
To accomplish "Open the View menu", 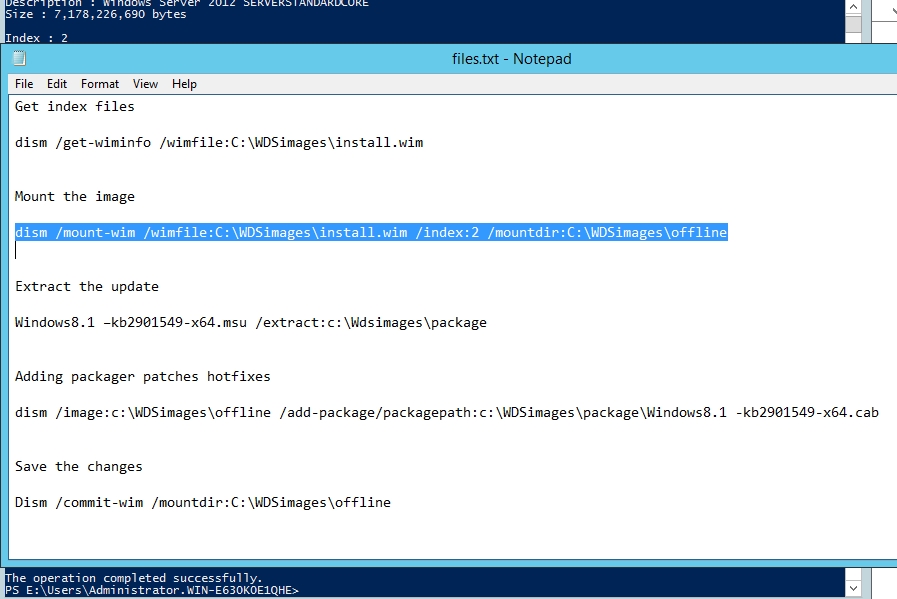I will click(x=146, y=84).
